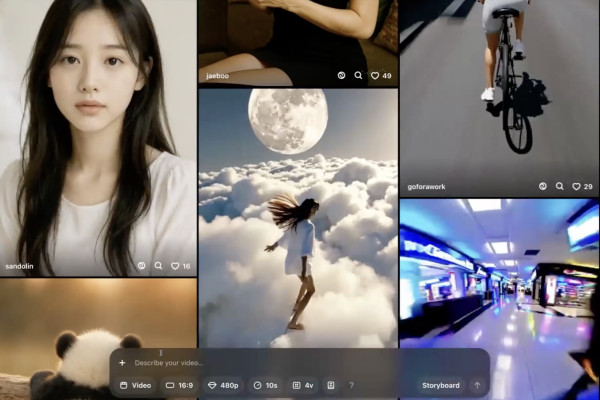Open the Storyboard editor
The width and height of the screenshot is (600, 400).
pos(440,385)
